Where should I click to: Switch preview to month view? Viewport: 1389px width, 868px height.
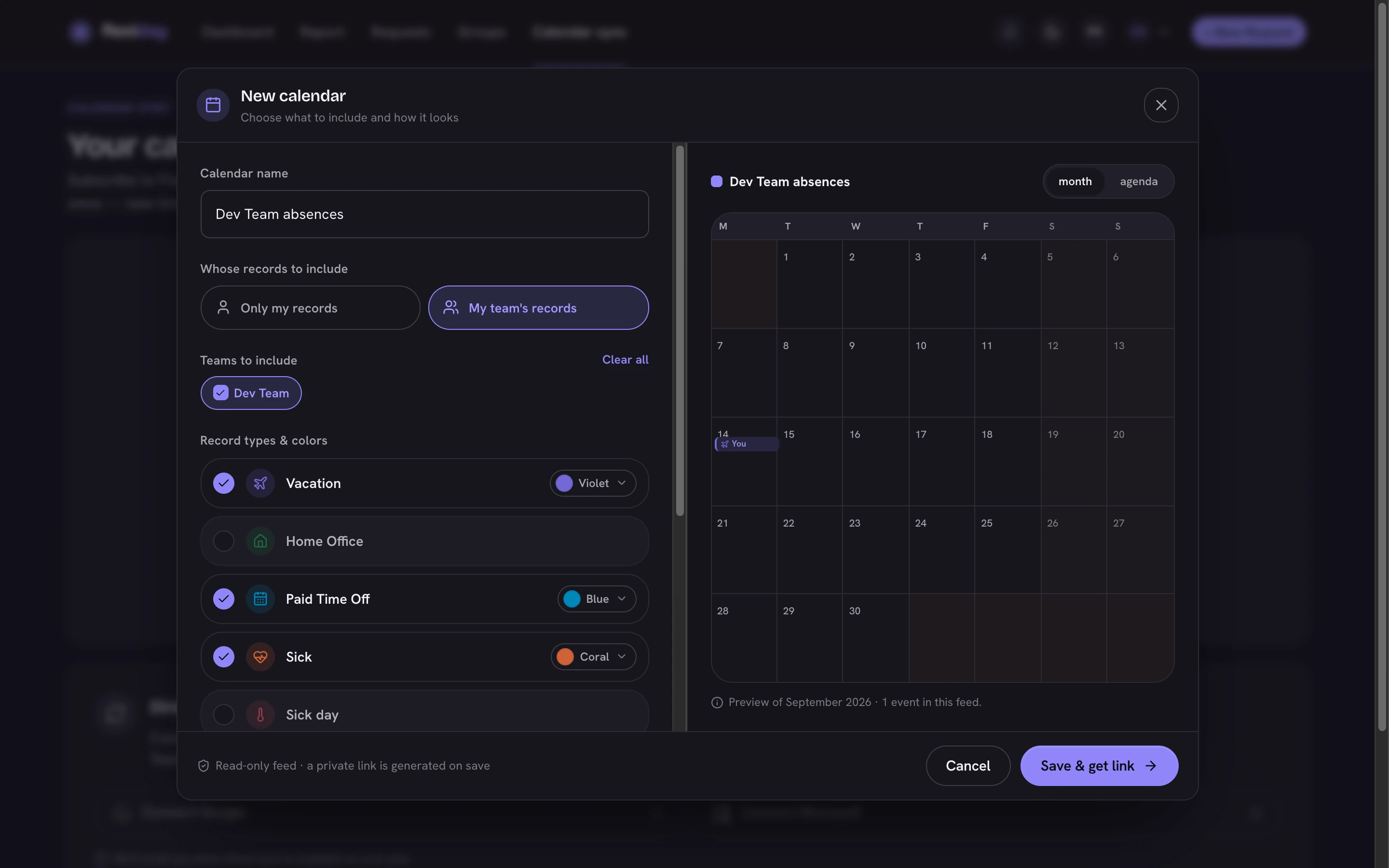[x=1075, y=181]
